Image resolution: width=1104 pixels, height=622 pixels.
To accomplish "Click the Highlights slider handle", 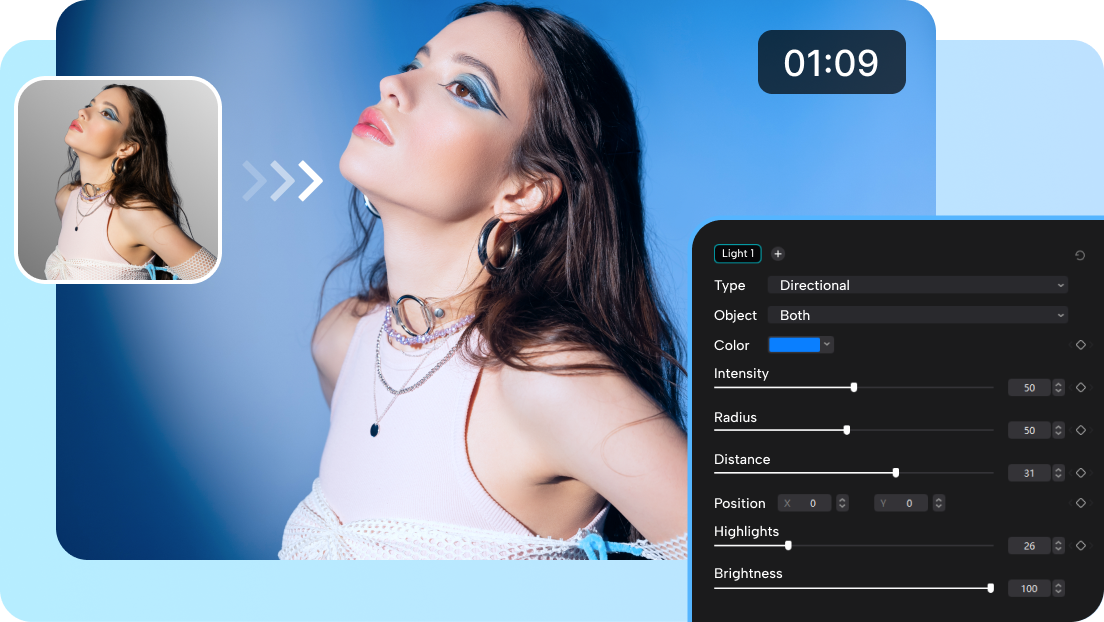I will (x=789, y=545).
